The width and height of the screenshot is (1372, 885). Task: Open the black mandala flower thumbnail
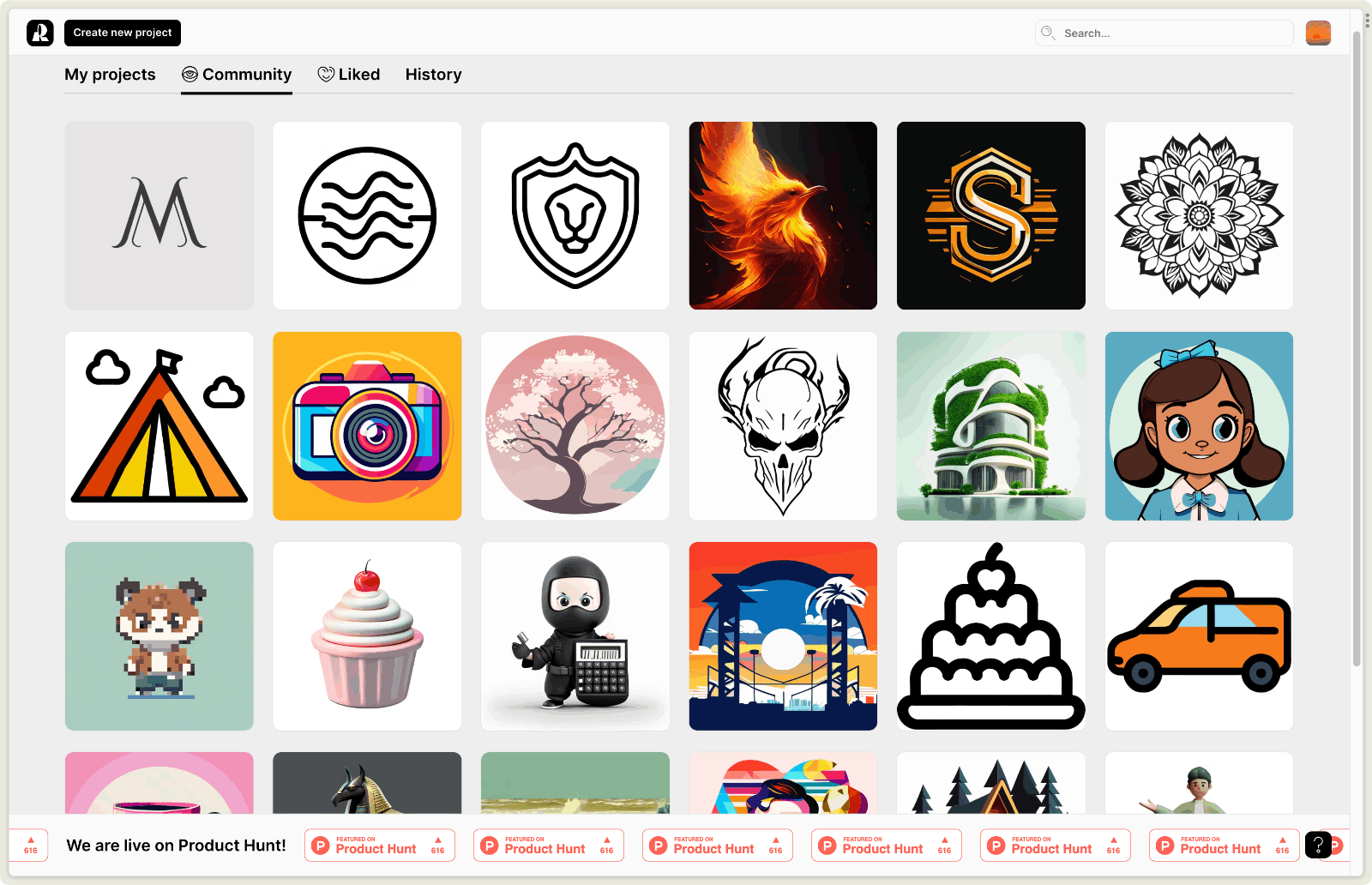tap(1199, 215)
